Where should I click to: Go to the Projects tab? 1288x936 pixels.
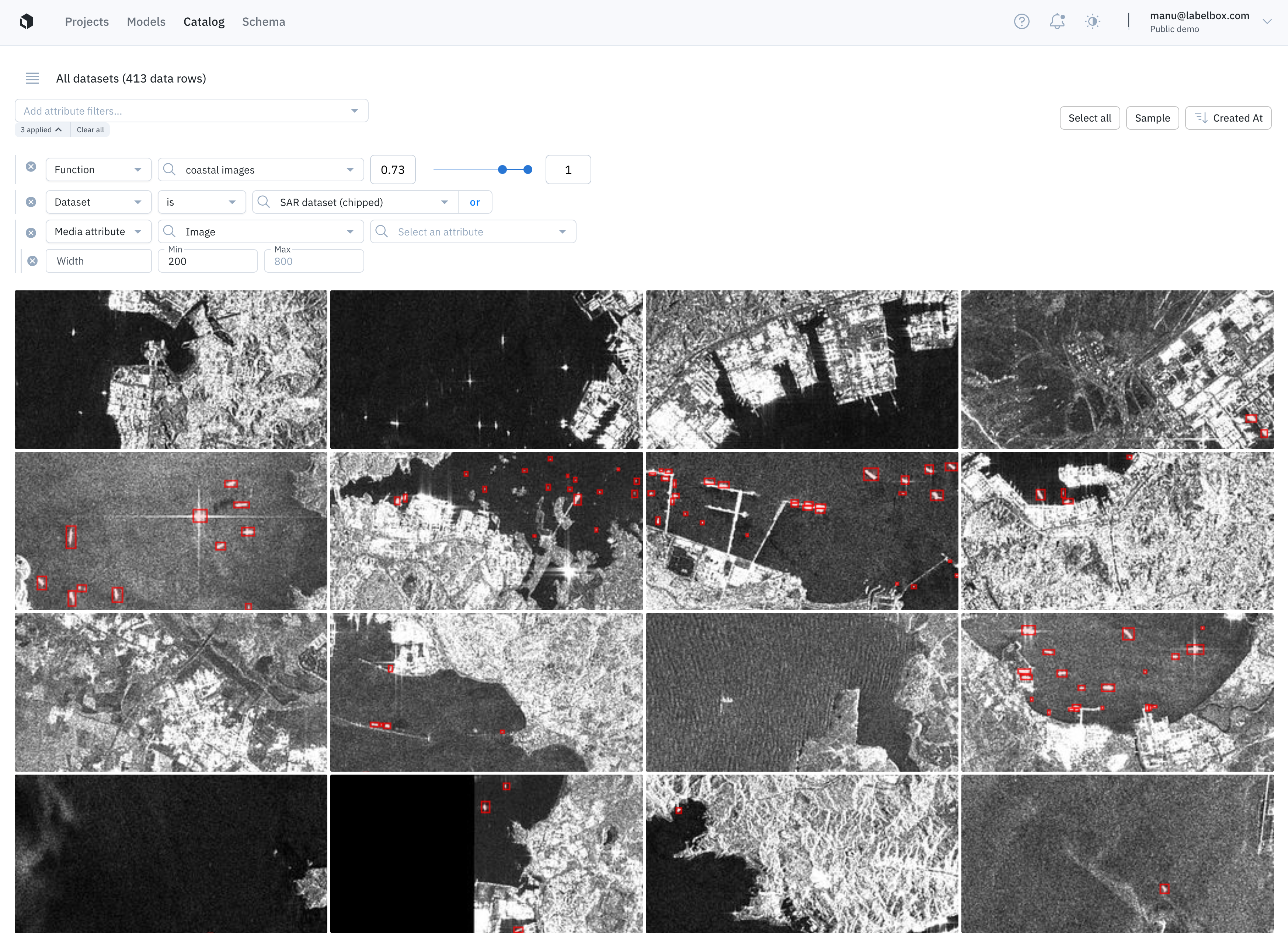tap(87, 22)
